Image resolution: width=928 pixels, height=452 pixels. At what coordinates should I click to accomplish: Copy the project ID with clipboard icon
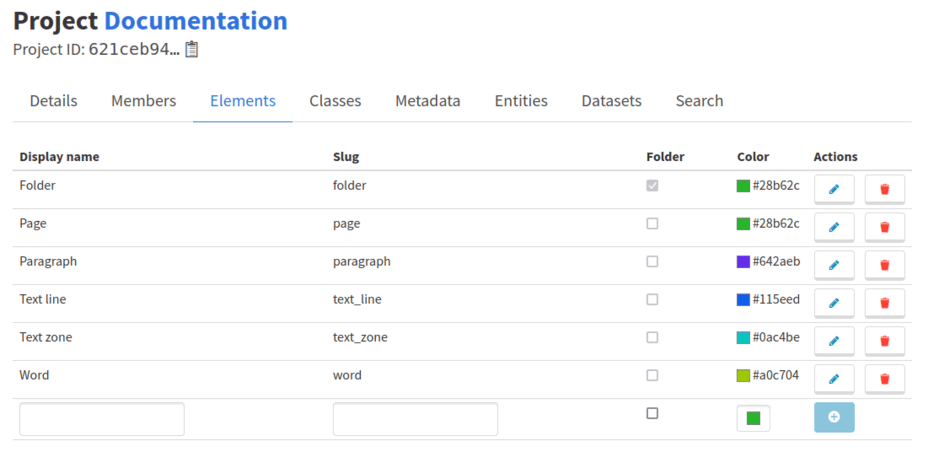[191, 49]
